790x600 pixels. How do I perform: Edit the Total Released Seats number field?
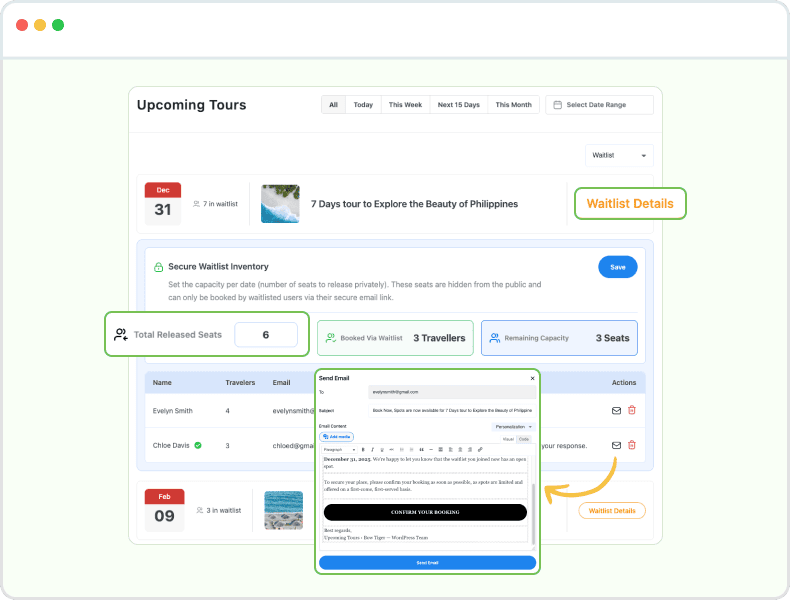(x=266, y=335)
